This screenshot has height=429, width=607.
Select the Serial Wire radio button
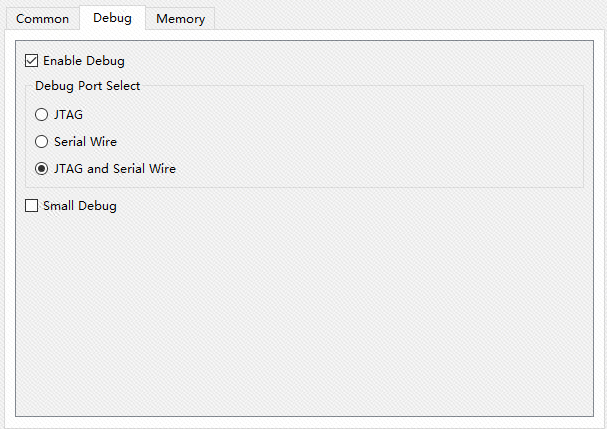[x=41, y=142]
